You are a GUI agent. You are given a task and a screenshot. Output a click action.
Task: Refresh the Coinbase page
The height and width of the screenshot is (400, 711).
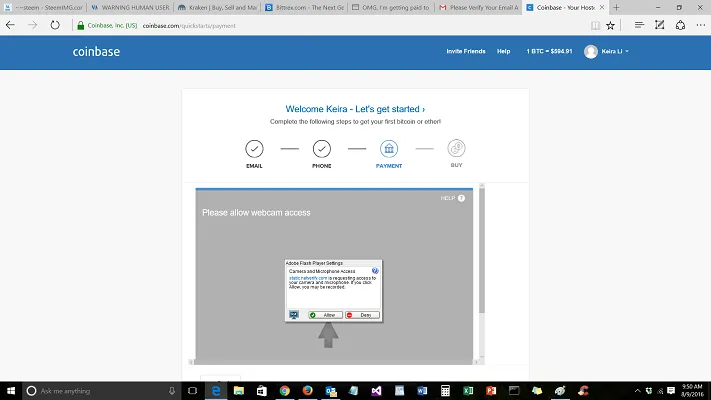pyautogui.click(x=55, y=25)
